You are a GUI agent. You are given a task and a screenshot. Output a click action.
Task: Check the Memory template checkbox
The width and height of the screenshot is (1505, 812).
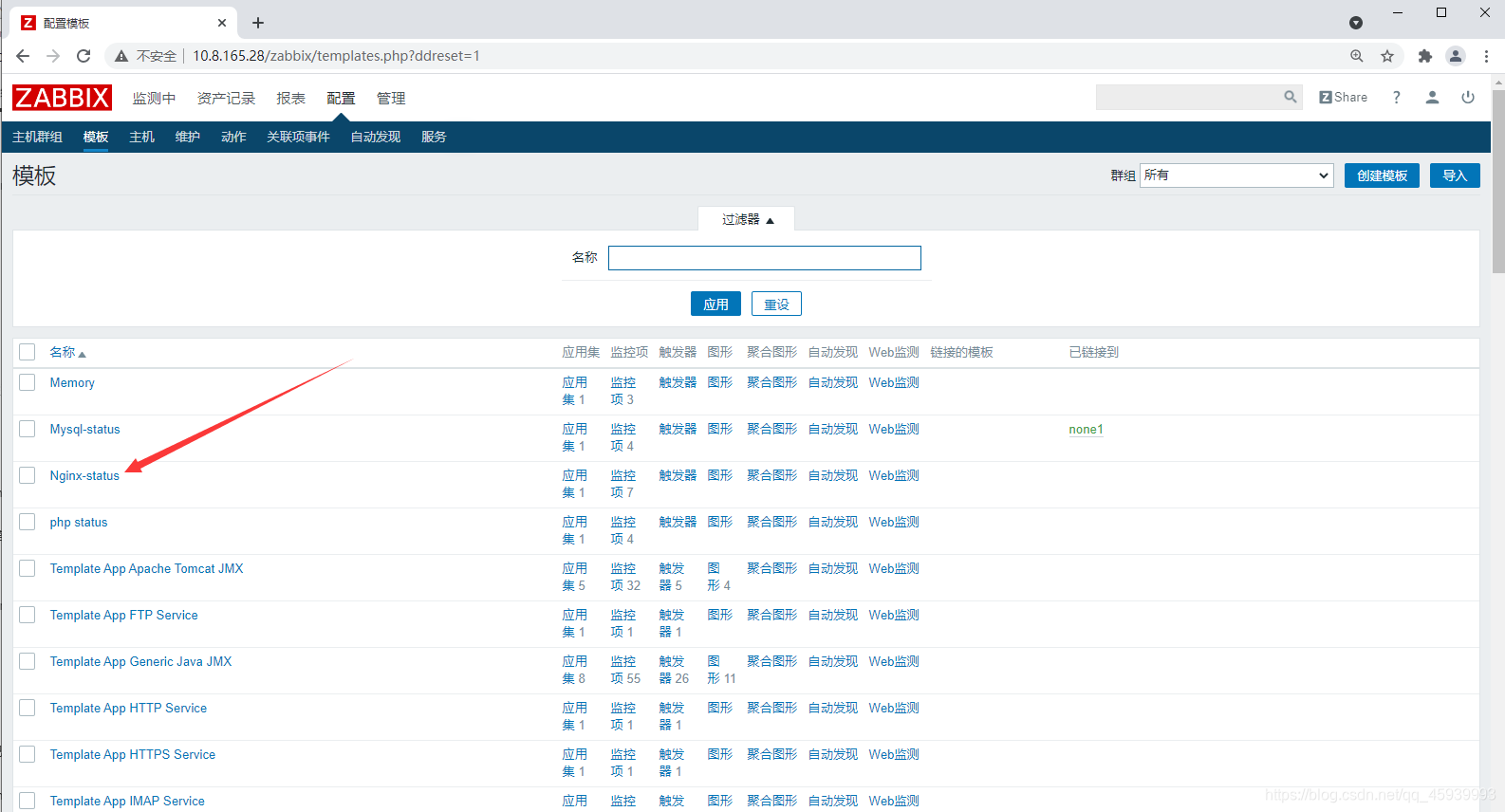pos(28,382)
